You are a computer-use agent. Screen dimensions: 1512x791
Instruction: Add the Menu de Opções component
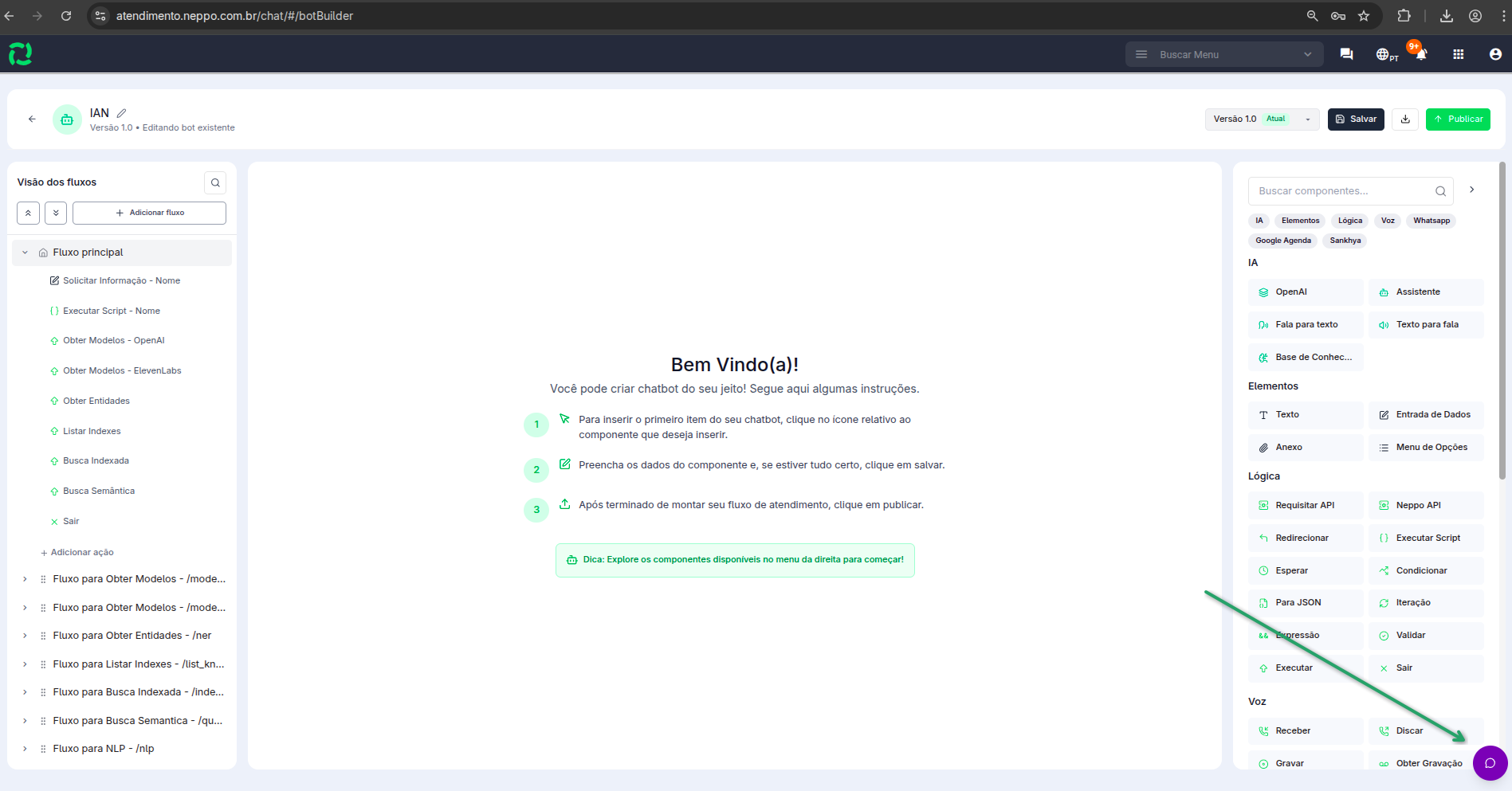1426,448
